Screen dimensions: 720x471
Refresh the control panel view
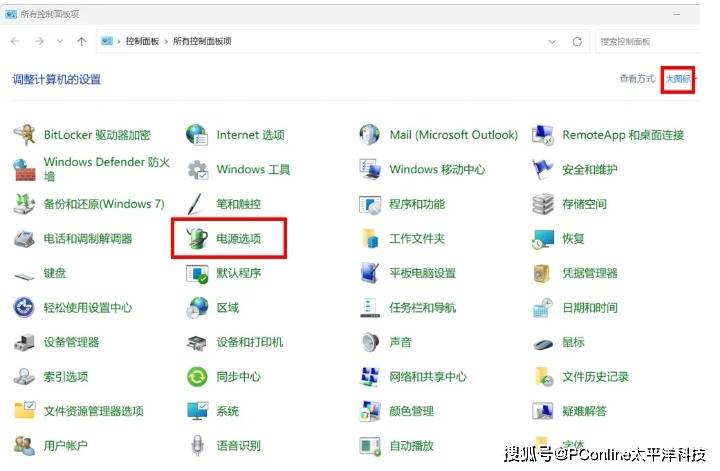577,42
